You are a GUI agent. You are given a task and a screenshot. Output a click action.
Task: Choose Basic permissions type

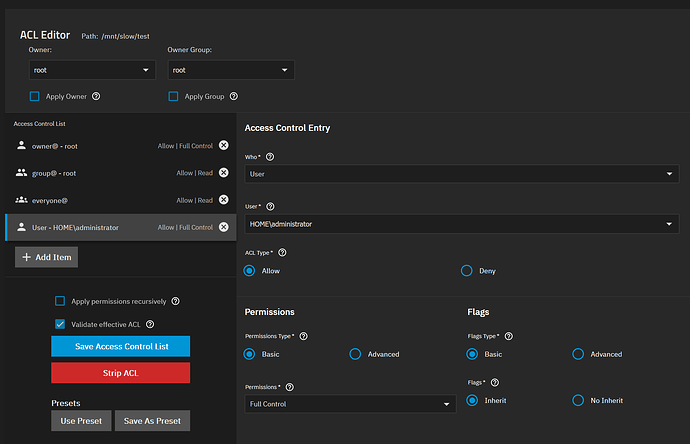[x=250, y=354]
